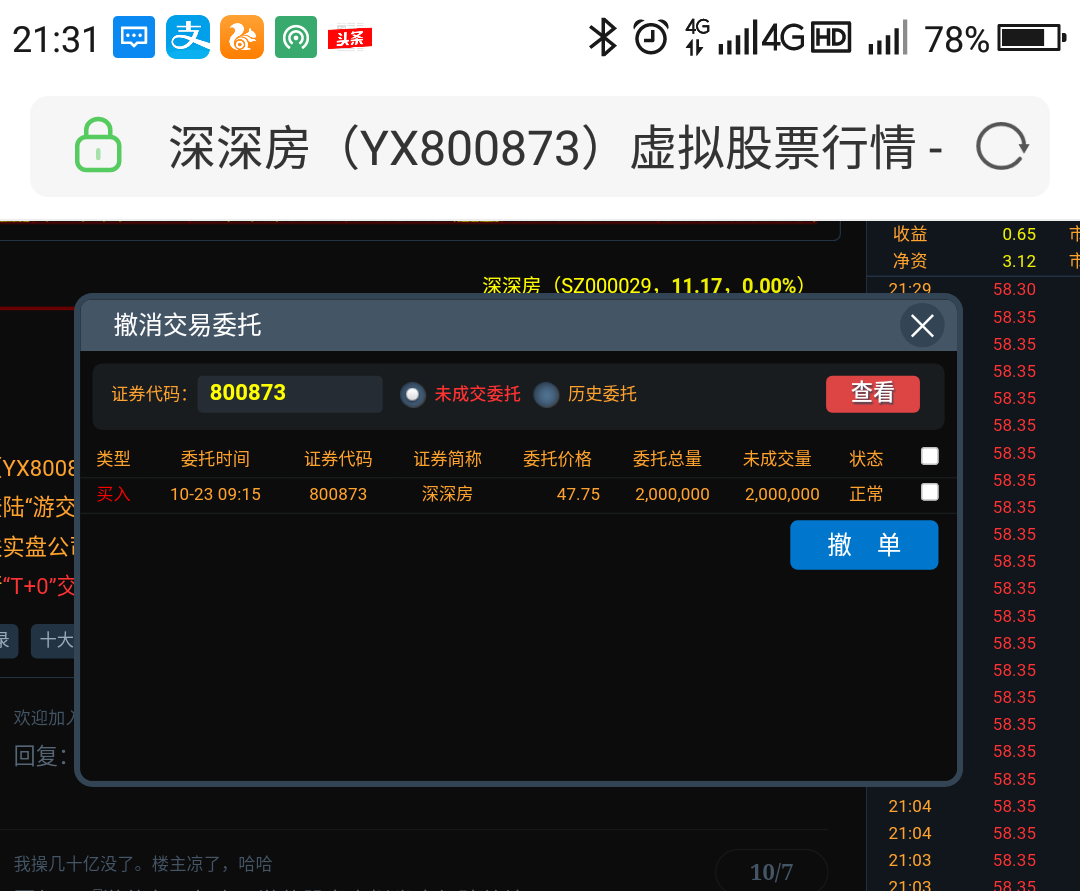Tap the browser reload icon
The width and height of the screenshot is (1080, 891).
point(1001,147)
